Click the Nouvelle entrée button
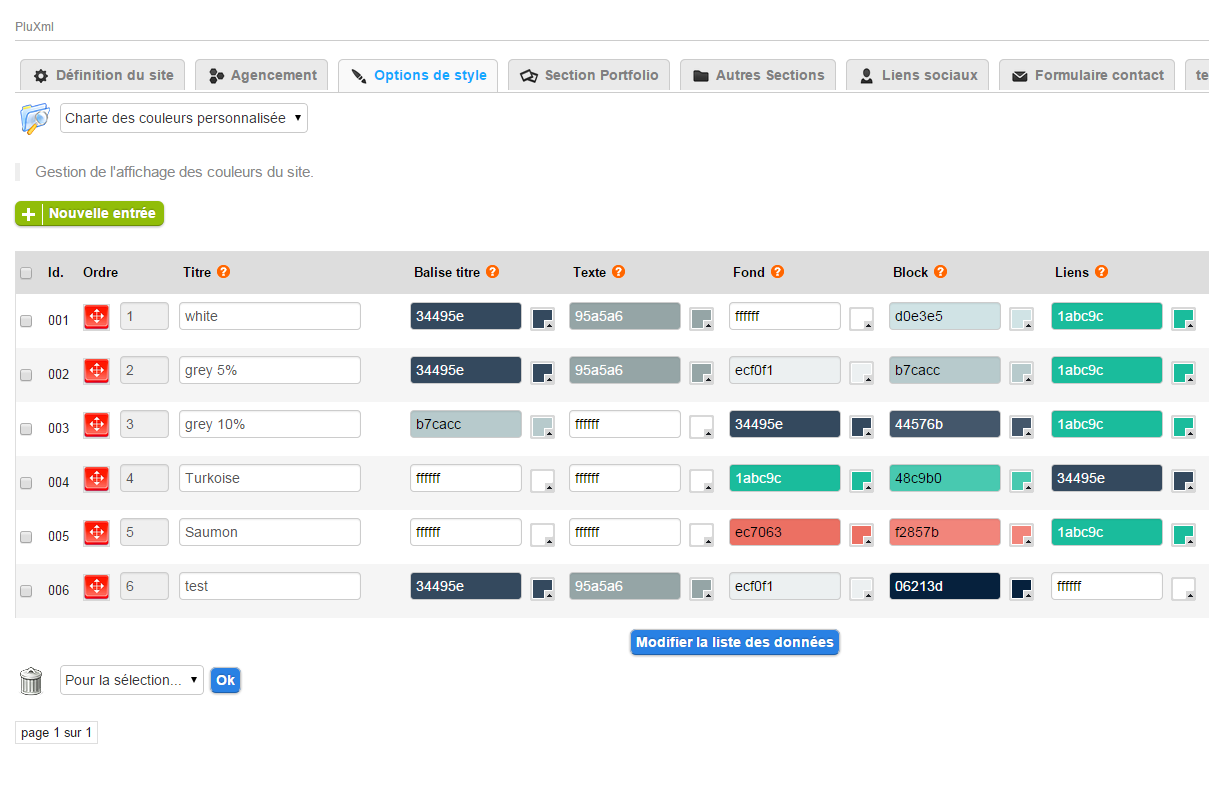The width and height of the screenshot is (1209, 790). (x=90, y=214)
